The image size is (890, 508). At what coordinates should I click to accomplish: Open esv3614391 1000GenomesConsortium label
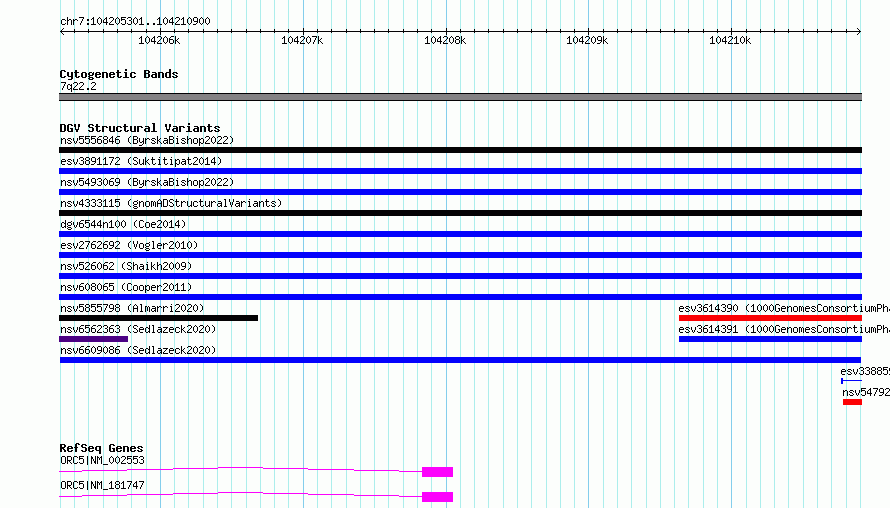(x=784, y=329)
